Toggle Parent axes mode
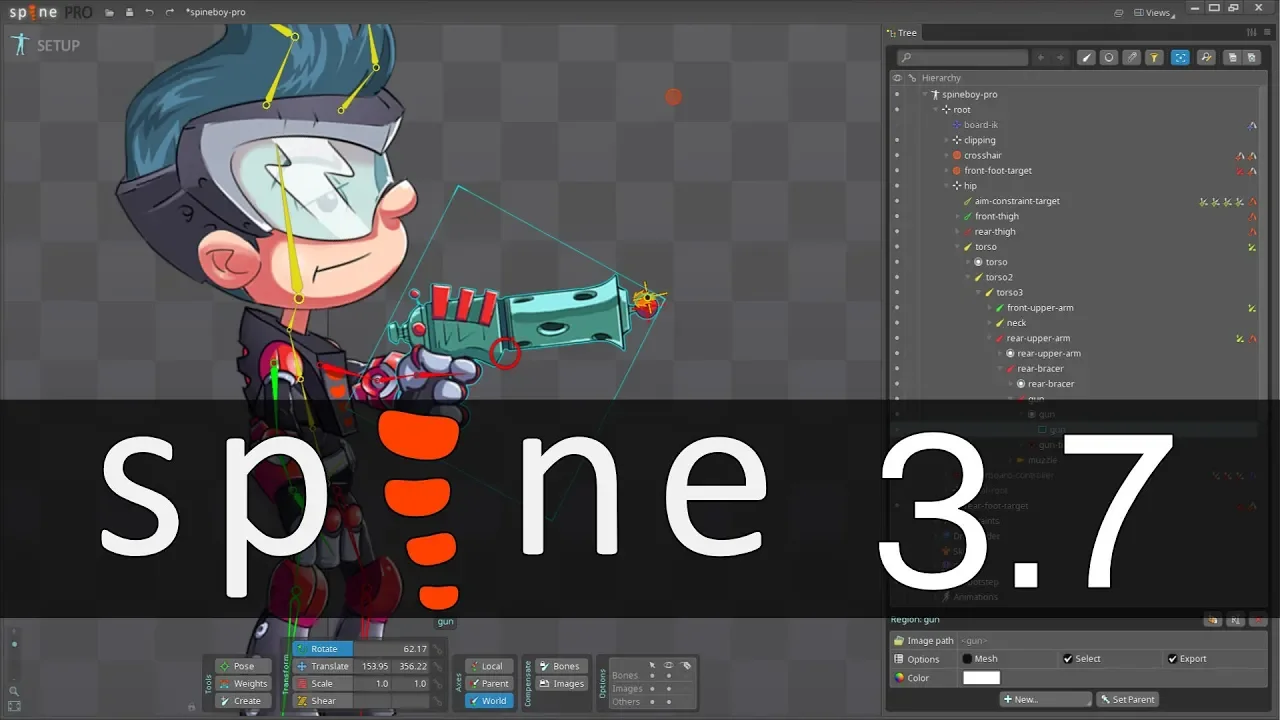Screen dimensions: 1280x720 (489, 684)
